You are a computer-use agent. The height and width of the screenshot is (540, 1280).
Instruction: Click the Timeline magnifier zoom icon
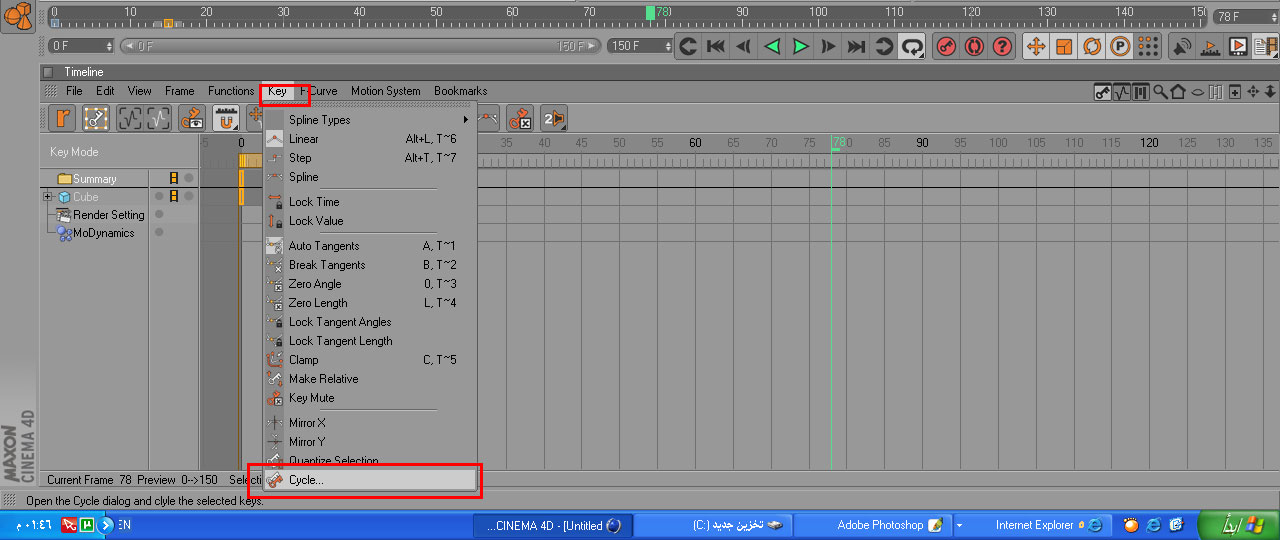(1160, 92)
